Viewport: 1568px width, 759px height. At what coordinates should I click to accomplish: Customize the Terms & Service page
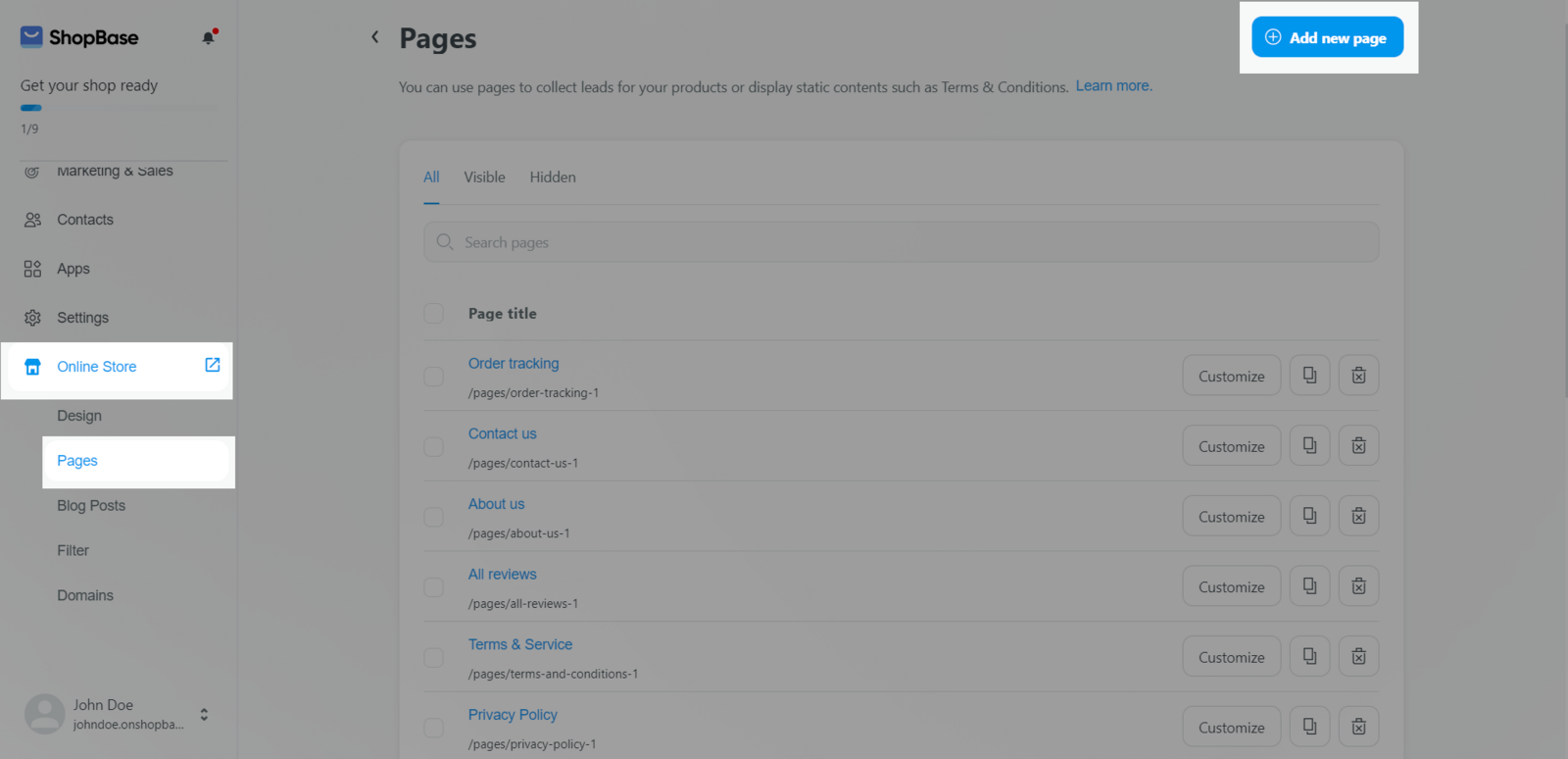1232,657
